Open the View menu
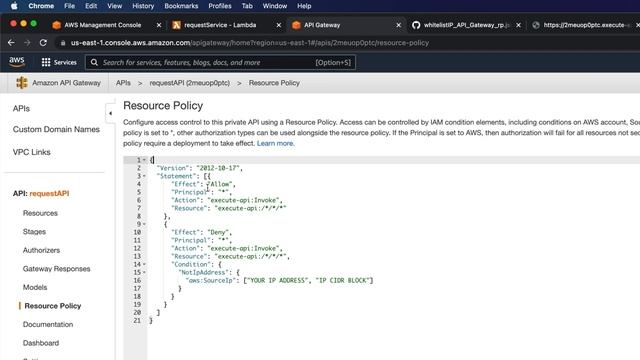 115,6
